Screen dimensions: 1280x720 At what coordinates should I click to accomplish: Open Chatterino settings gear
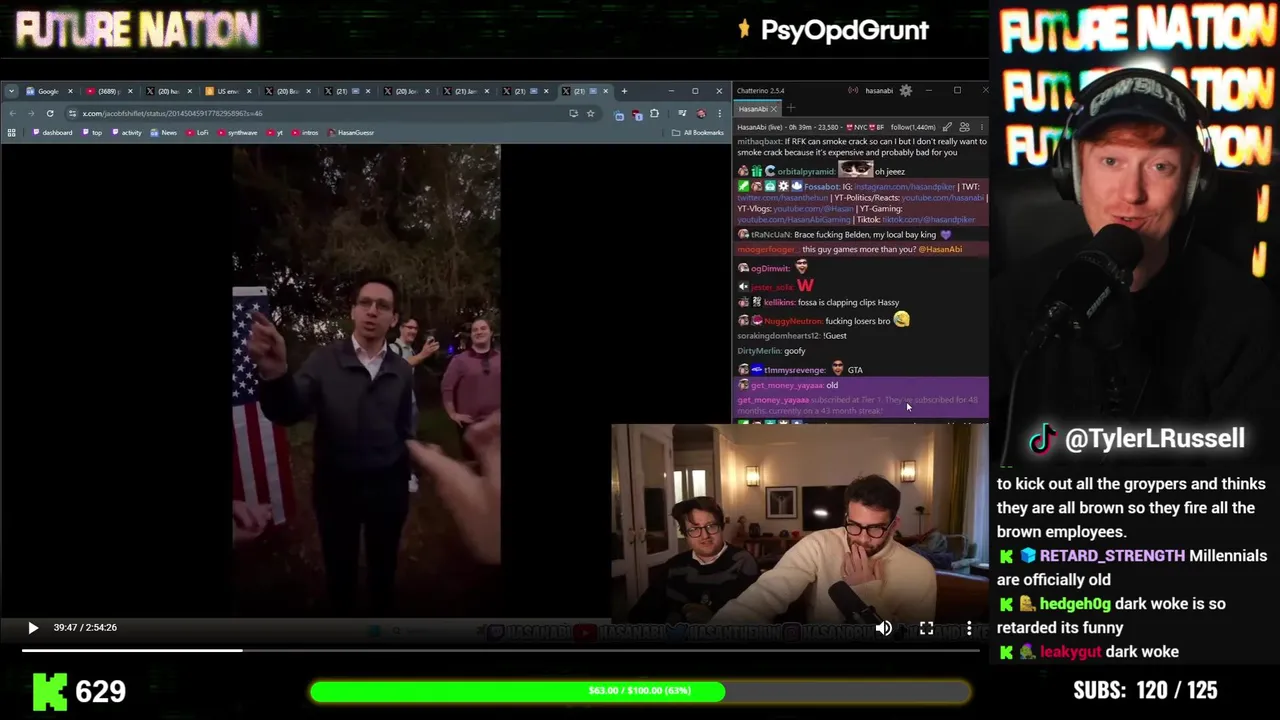pyautogui.click(x=906, y=90)
